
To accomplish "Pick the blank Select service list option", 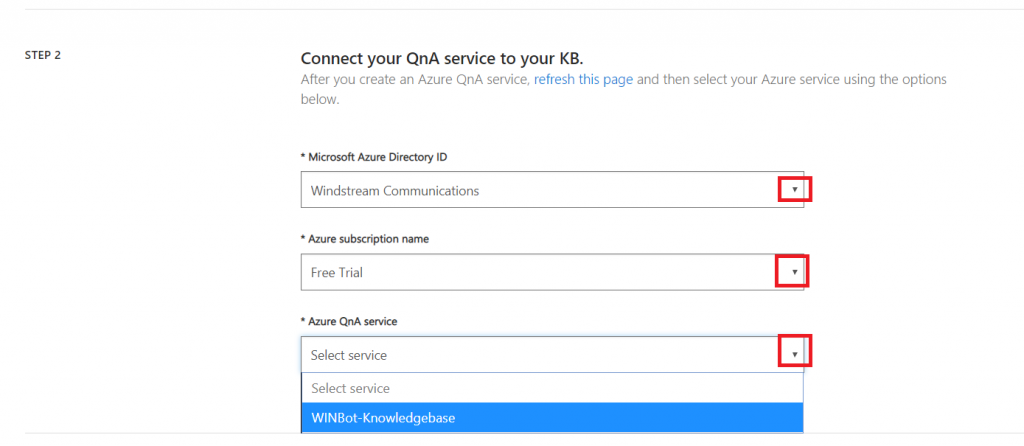I will [552, 389].
